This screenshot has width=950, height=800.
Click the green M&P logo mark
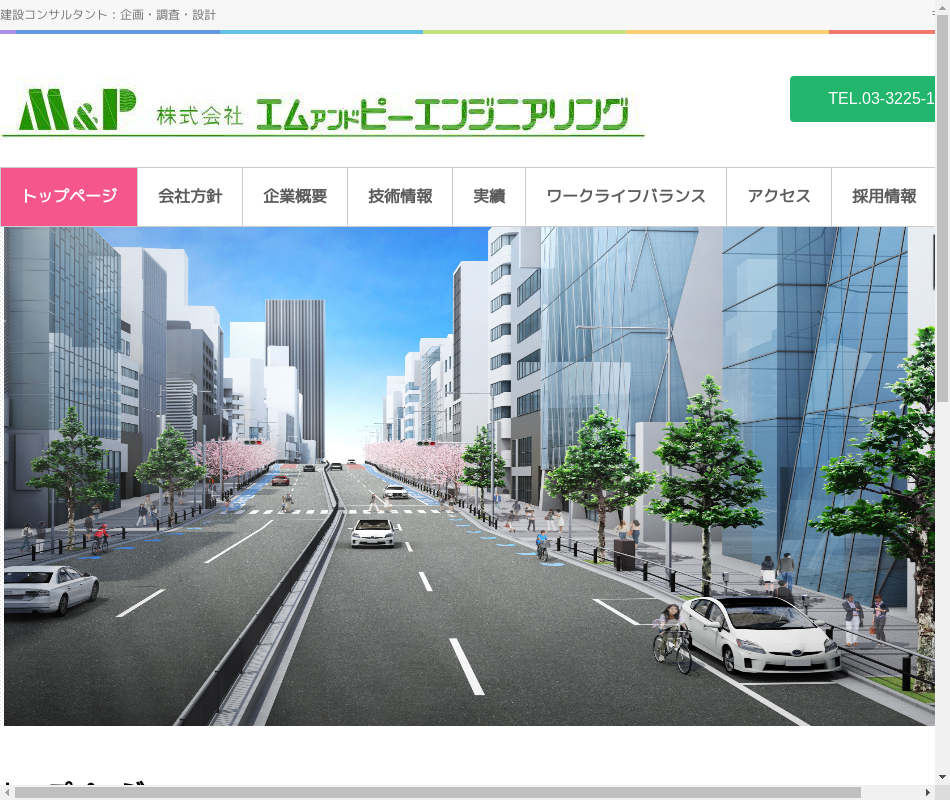click(x=76, y=110)
